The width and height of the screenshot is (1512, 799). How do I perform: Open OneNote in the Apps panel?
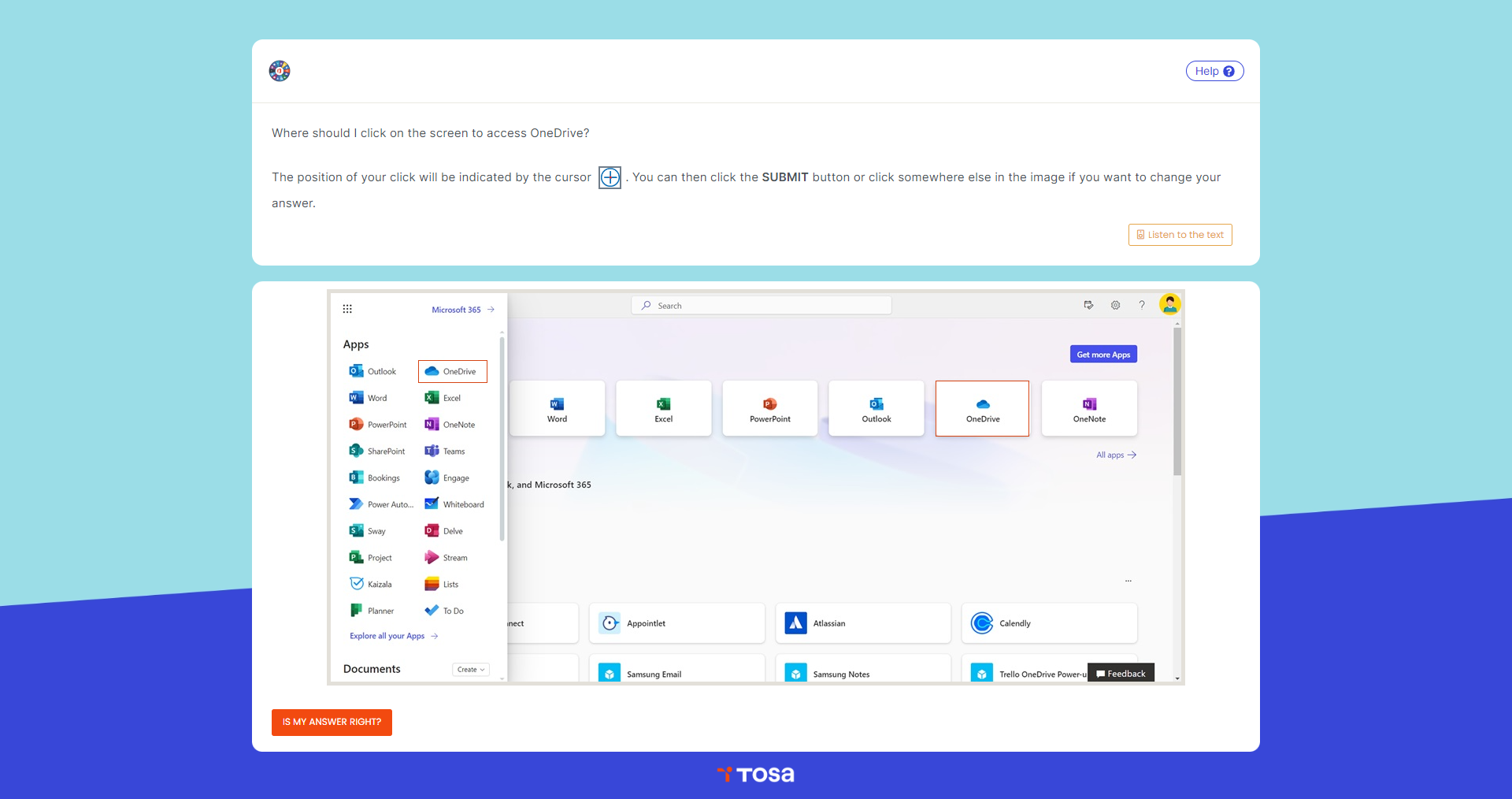(450, 425)
